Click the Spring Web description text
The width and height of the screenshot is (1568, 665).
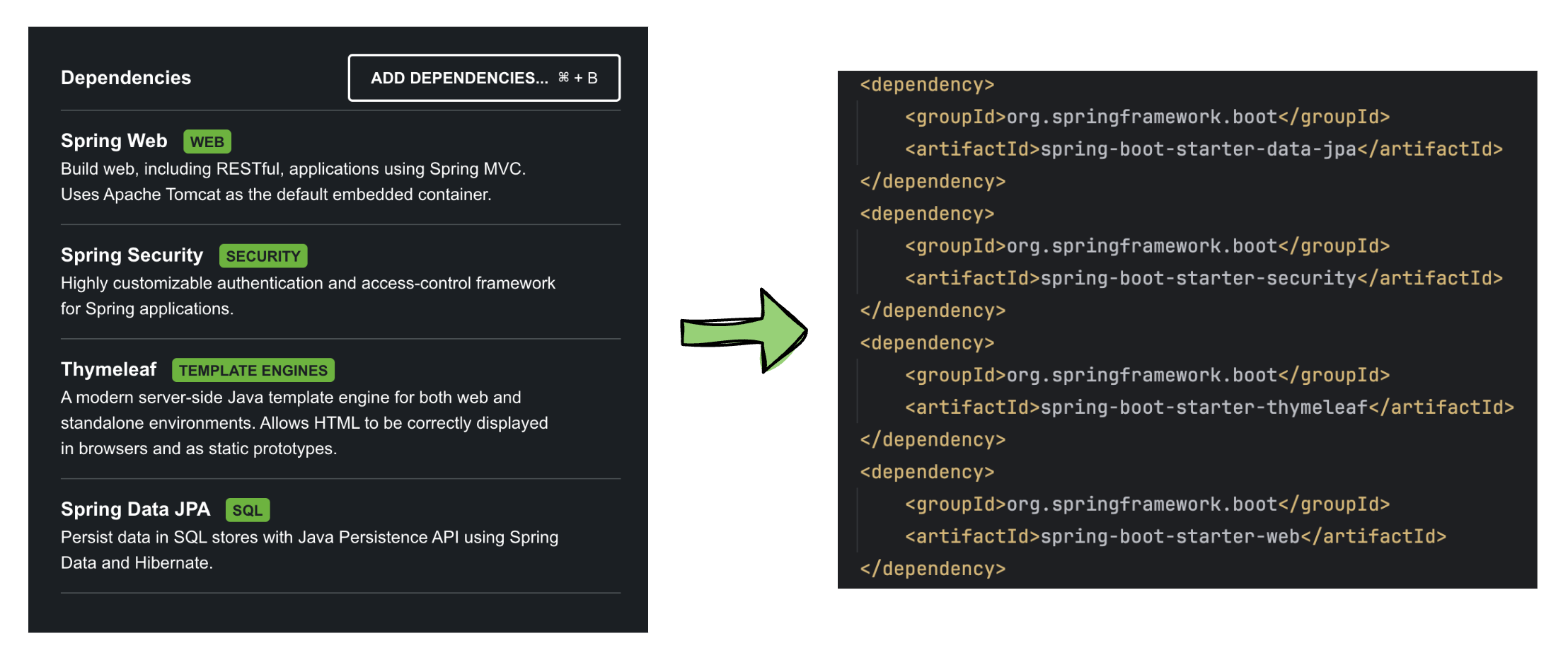click(293, 182)
